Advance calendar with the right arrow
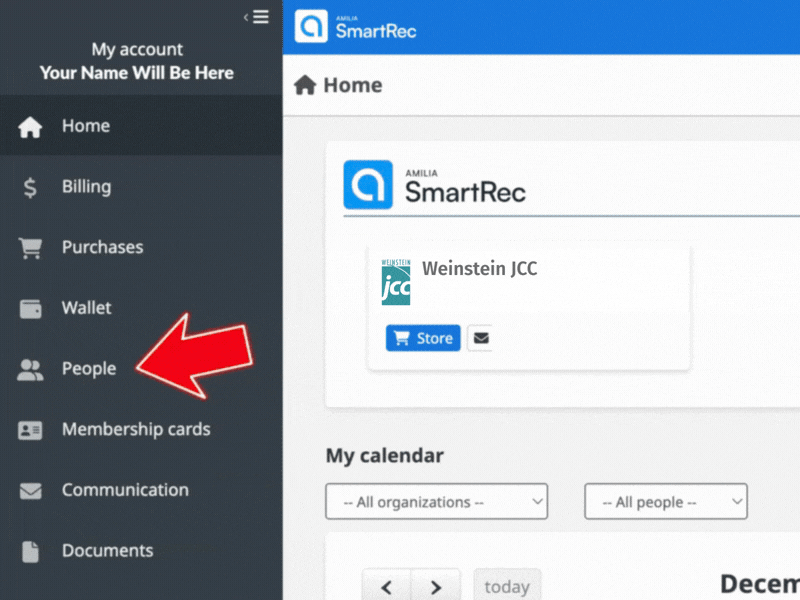This screenshot has height=600, width=800. pyautogui.click(x=434, y=586)
